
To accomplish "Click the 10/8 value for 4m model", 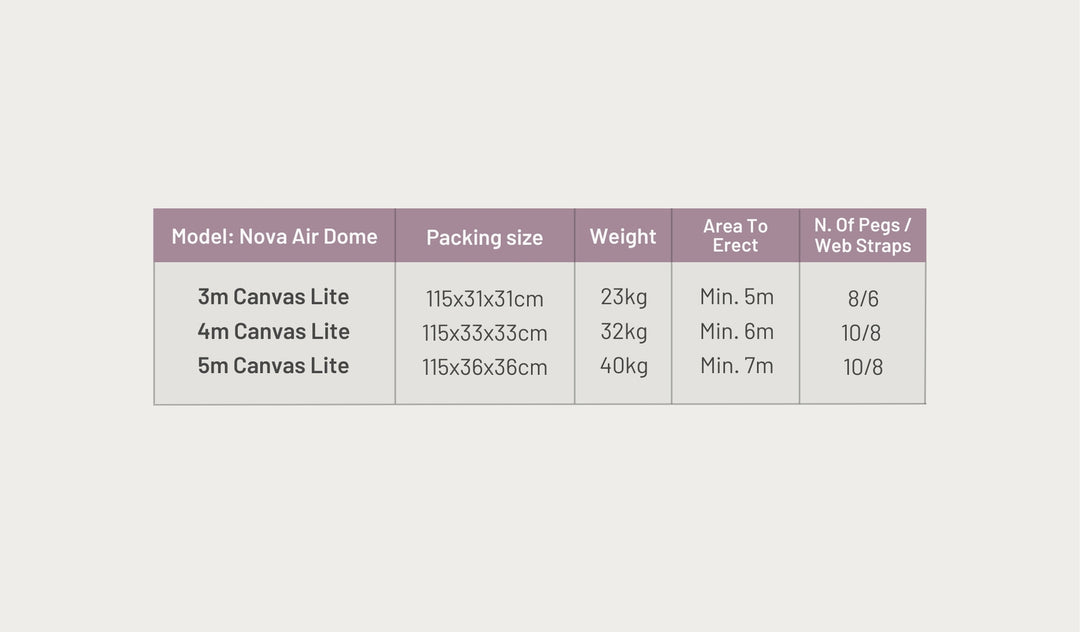I will 862,333.
